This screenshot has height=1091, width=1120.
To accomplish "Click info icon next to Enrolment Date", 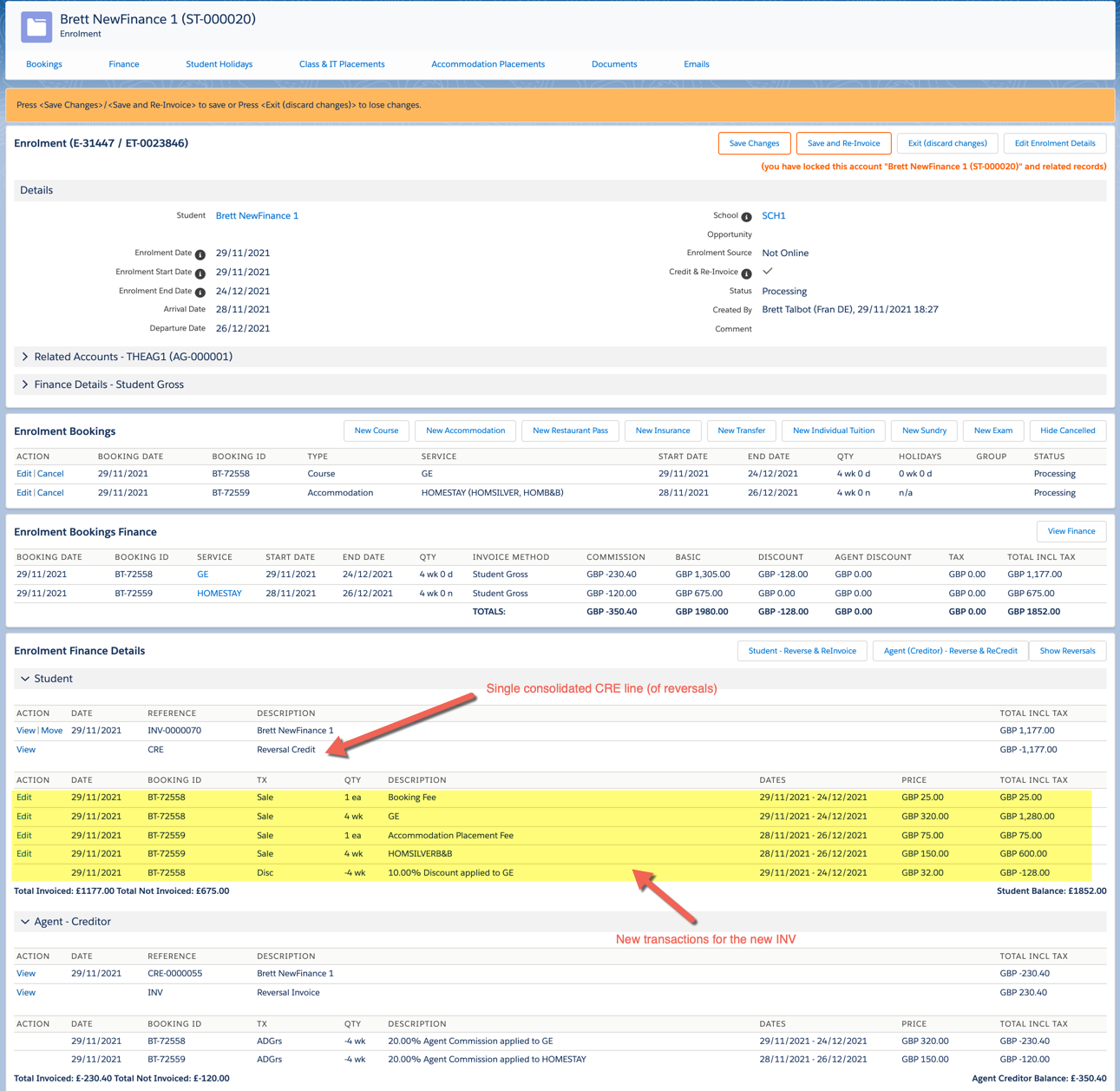I will pyautogui.click(x=200, y=254).
